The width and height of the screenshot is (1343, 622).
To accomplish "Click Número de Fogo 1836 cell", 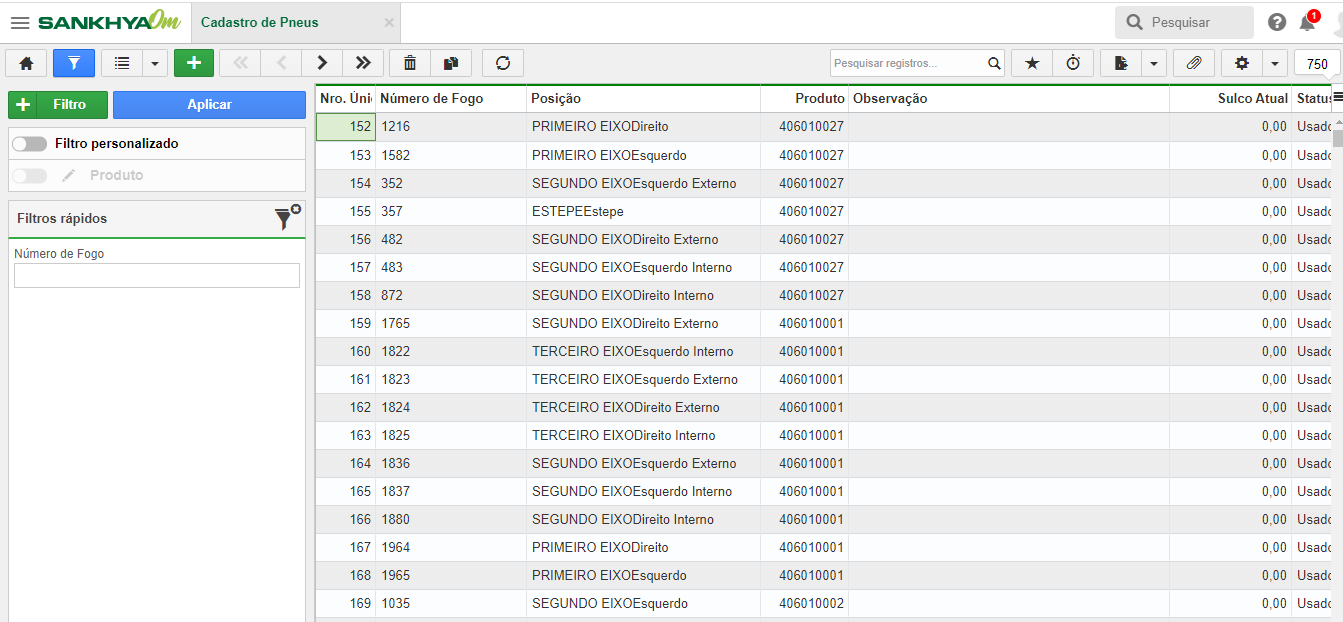I will click(x=451, y=463).
